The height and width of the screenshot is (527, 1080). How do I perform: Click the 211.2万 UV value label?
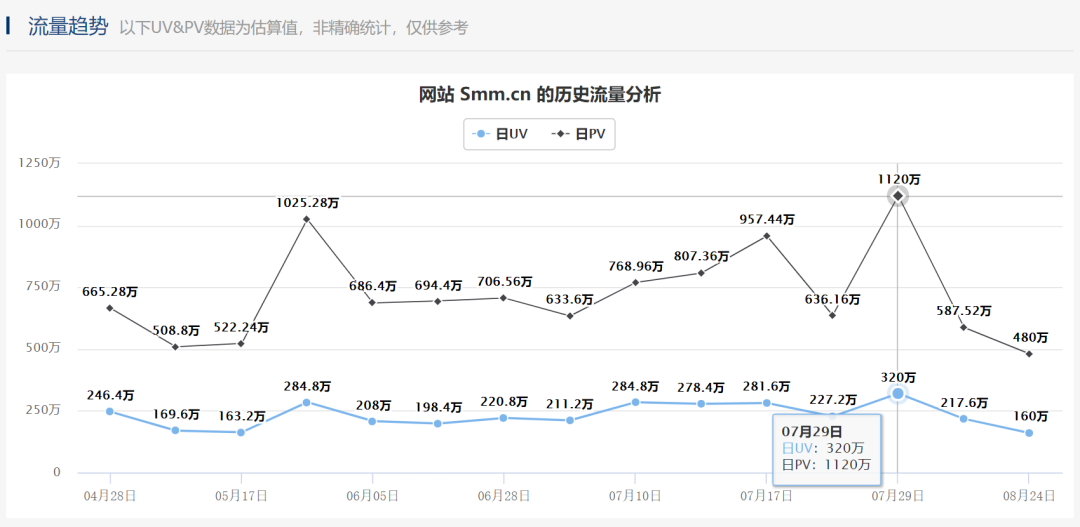coord(570,405)
